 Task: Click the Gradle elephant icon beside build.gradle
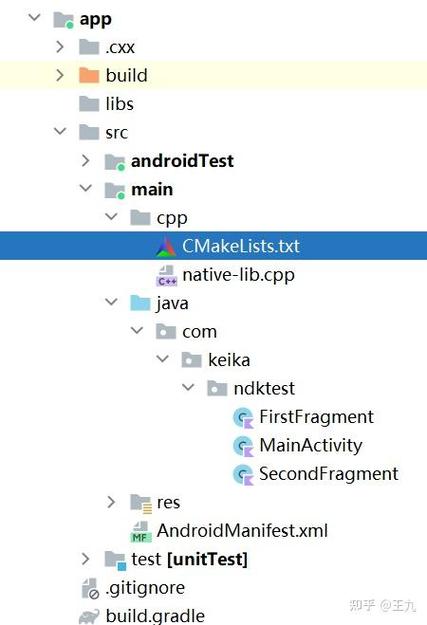(x=89, y=616)
